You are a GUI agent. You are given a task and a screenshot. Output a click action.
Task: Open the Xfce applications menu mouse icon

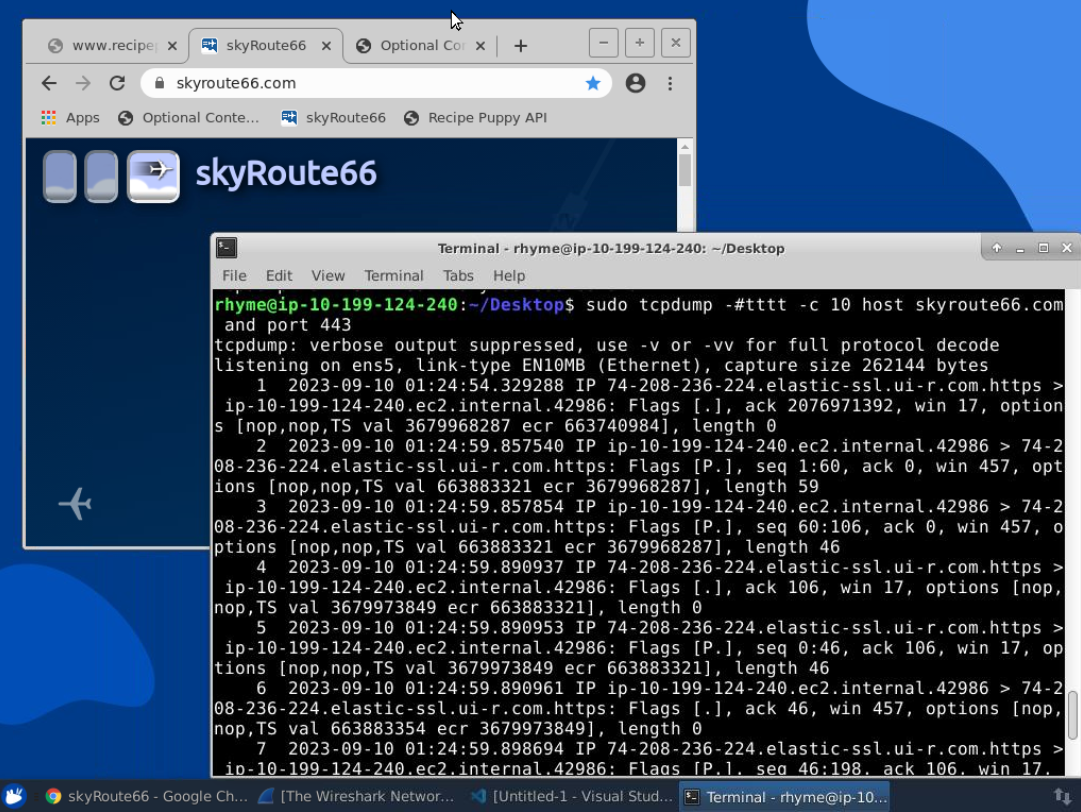[14, 797]
